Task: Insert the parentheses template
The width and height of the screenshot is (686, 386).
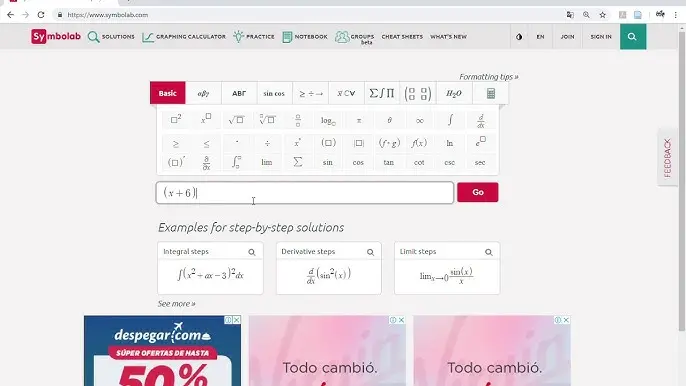Action: (328, 143)
